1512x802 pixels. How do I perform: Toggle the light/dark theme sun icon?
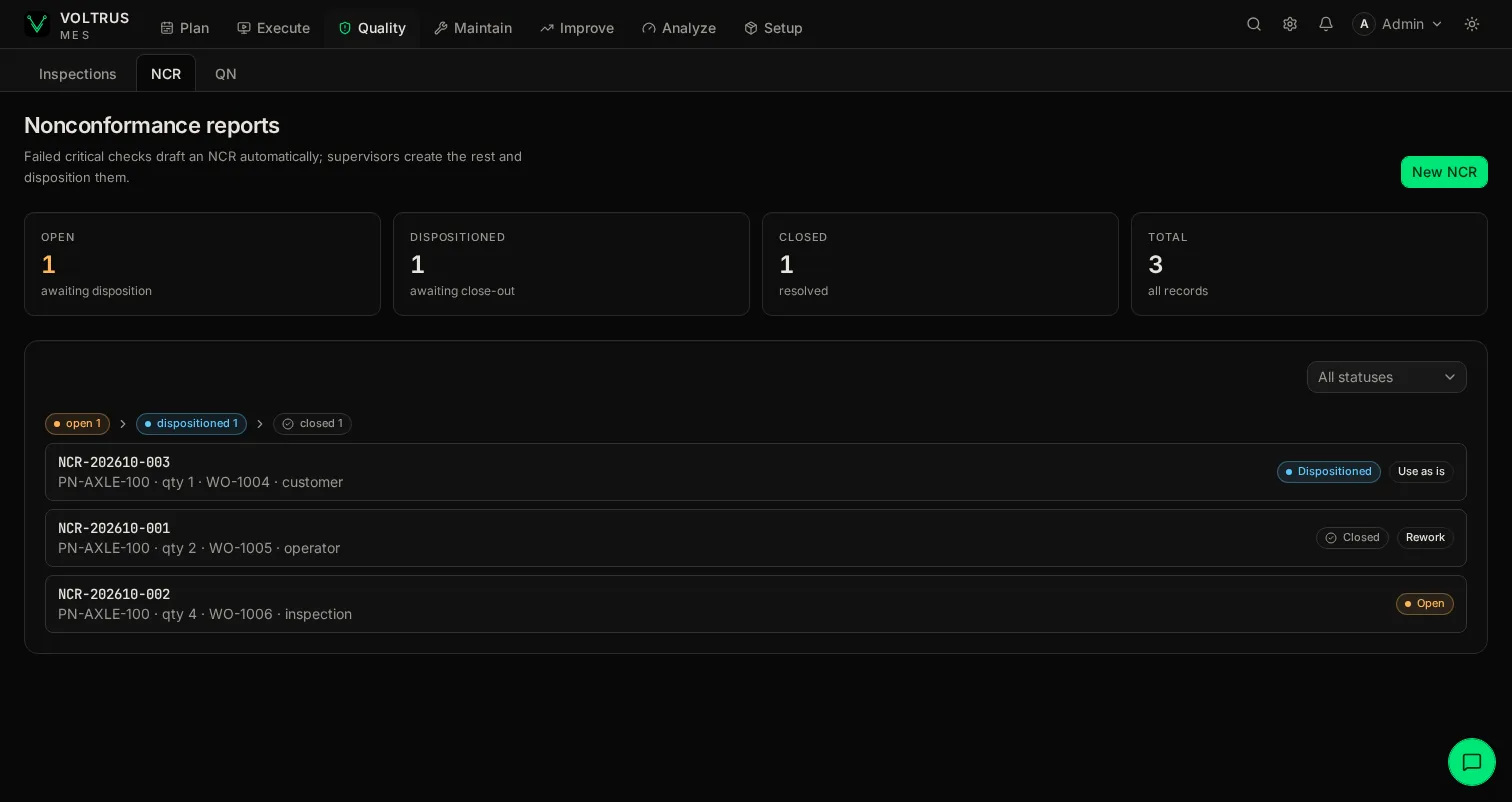click(1472, 24)
